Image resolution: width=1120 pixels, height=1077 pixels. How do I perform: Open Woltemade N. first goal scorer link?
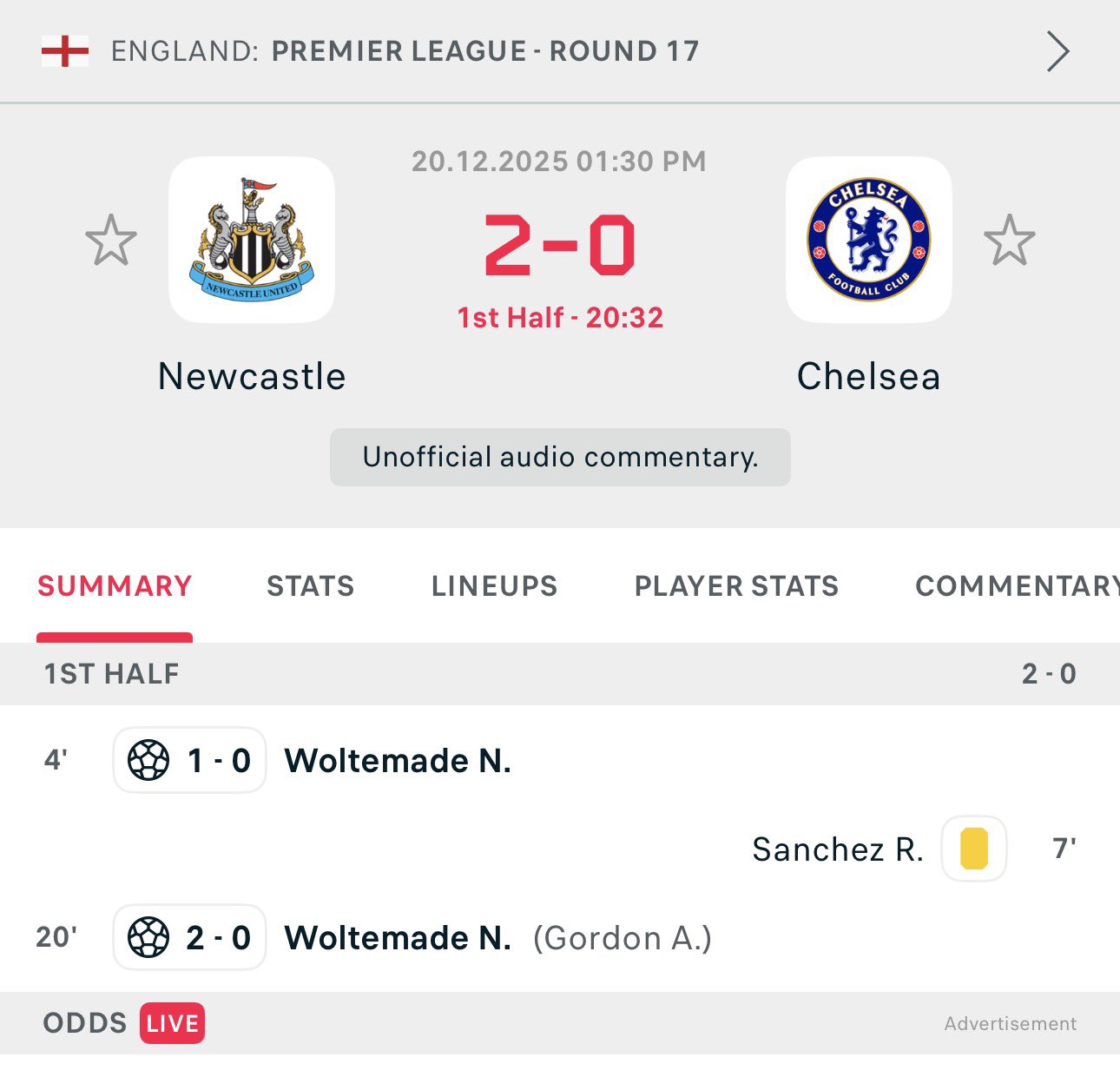pos(398,761)
